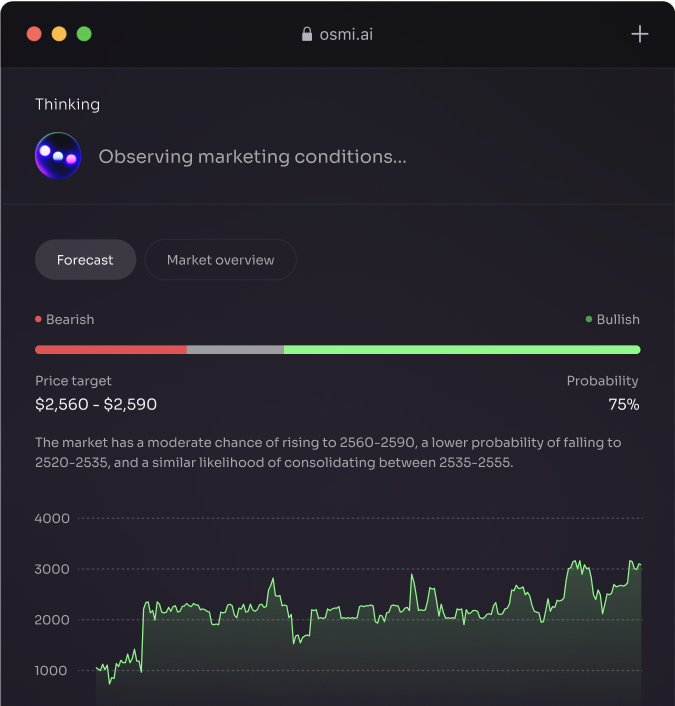Click the red close window button
This screenshot has height=706, width=675.
click(34, 34)
